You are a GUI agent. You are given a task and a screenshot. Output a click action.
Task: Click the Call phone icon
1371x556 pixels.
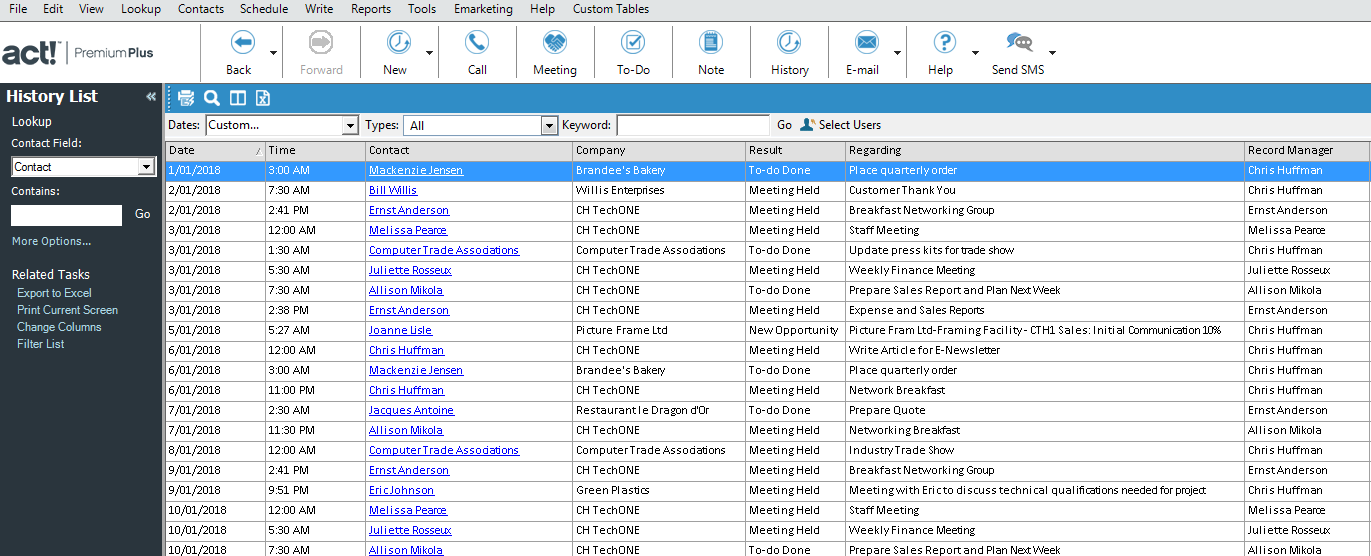click(x=477, y=43)
